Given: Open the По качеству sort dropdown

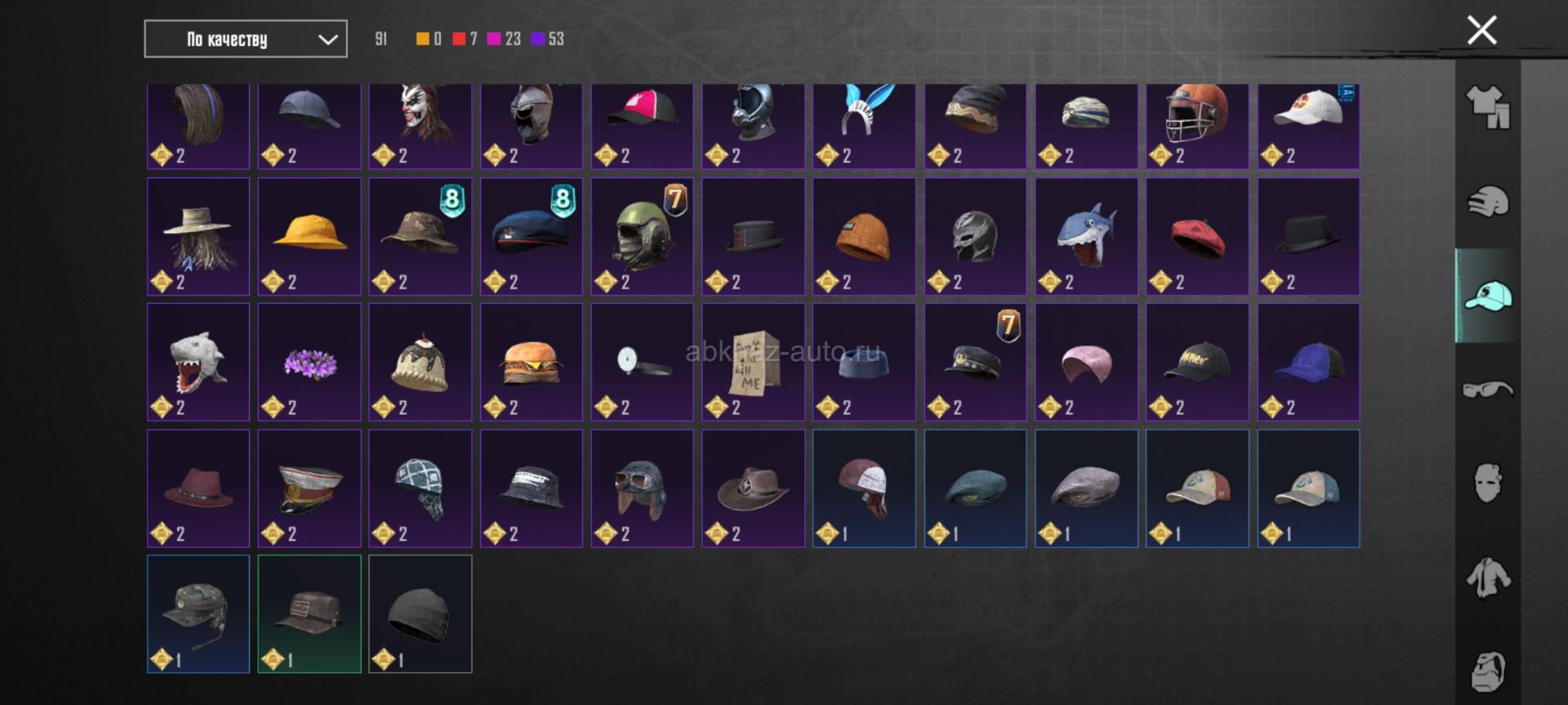Looking at the screenshot, I should (x=245, y=39).
